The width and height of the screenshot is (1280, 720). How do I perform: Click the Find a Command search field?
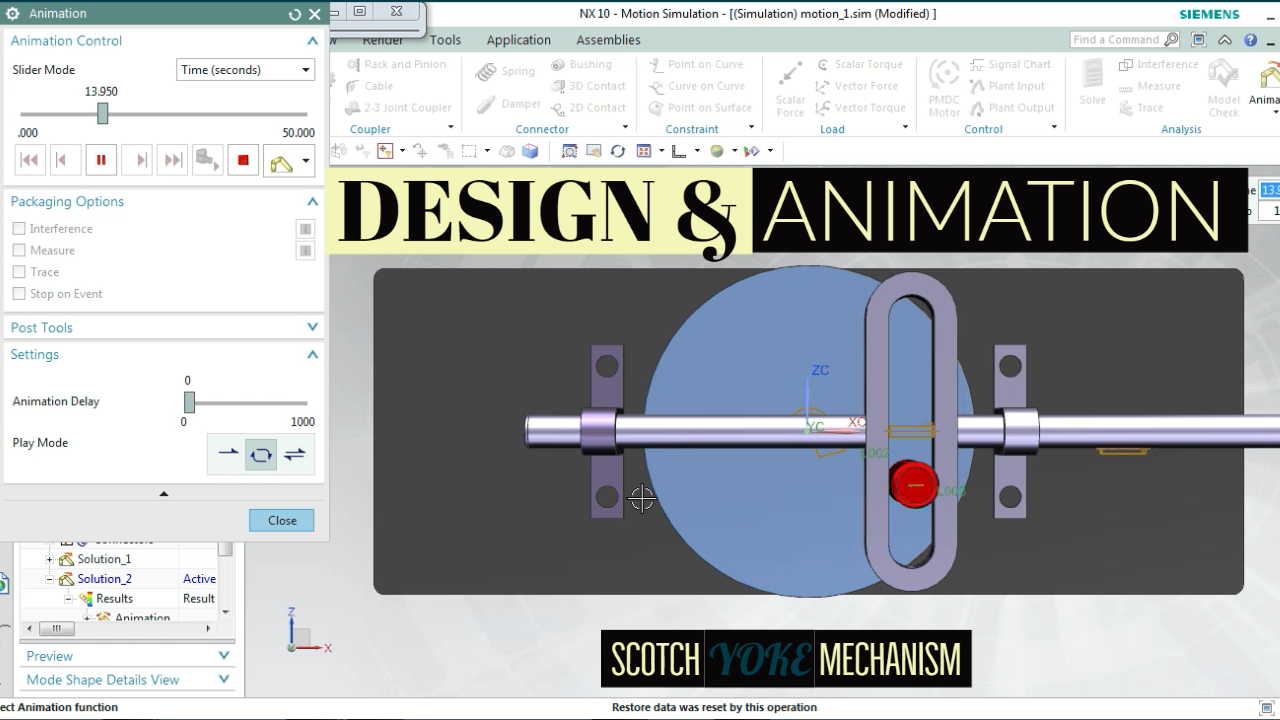[x=1116, y=40]
